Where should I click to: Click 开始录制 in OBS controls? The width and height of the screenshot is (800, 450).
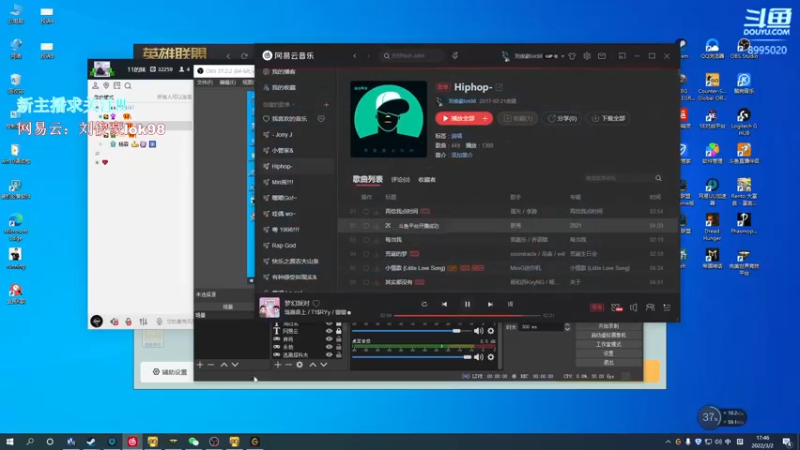coord(609,326)
